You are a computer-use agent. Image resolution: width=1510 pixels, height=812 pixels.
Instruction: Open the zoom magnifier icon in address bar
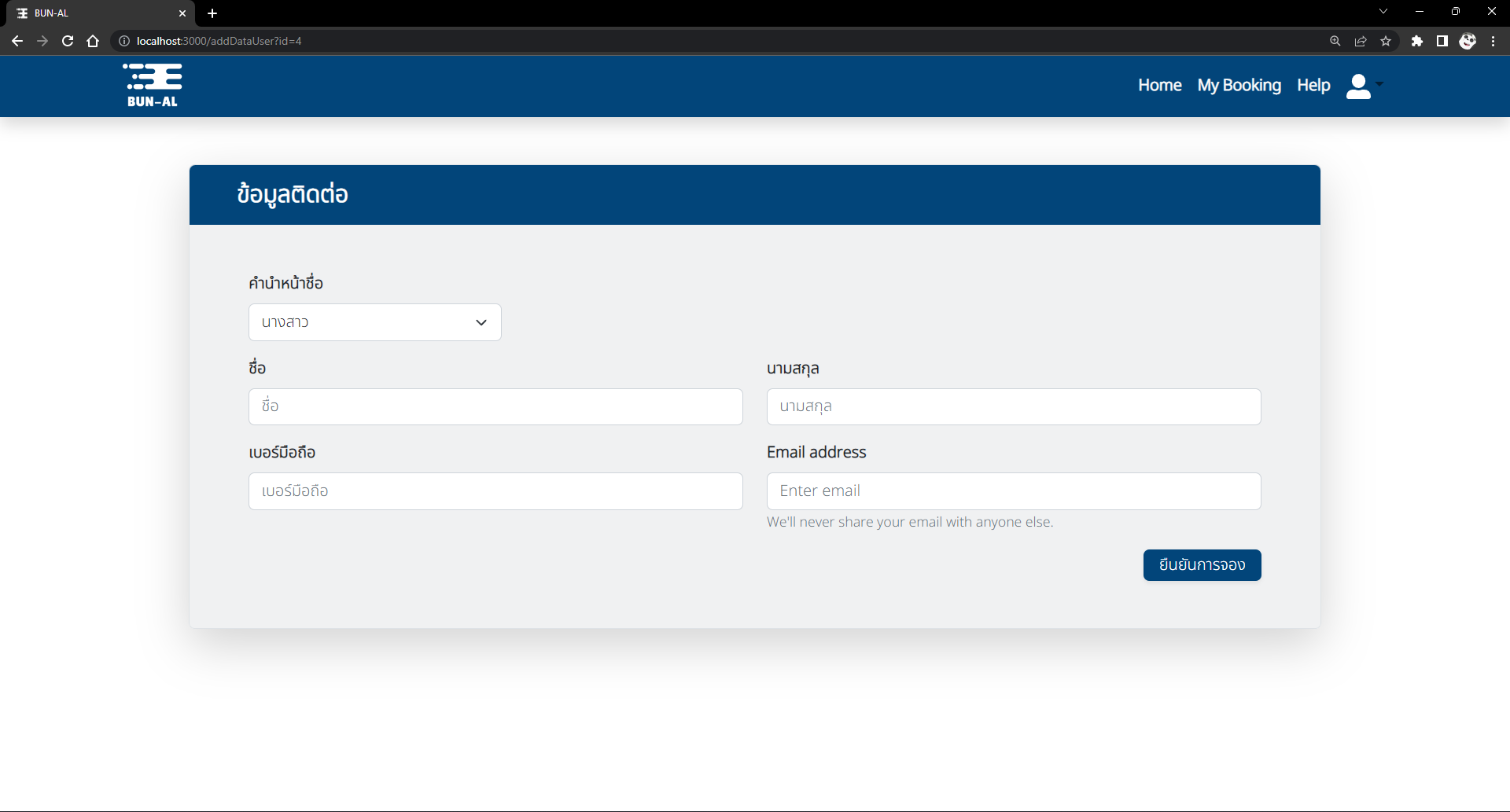1335,41
